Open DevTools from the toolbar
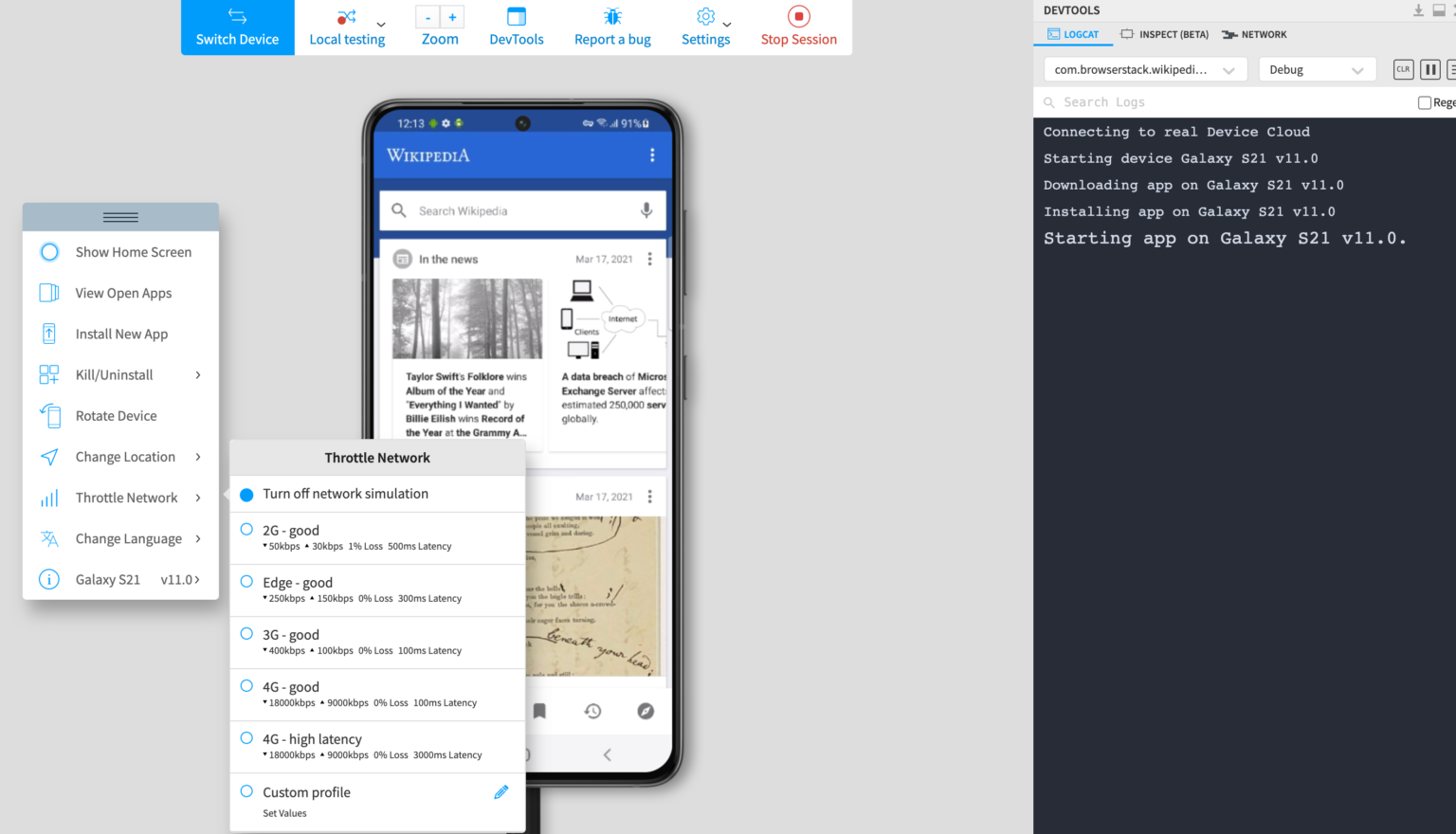 pyautogui.click(x=516, y=26)
